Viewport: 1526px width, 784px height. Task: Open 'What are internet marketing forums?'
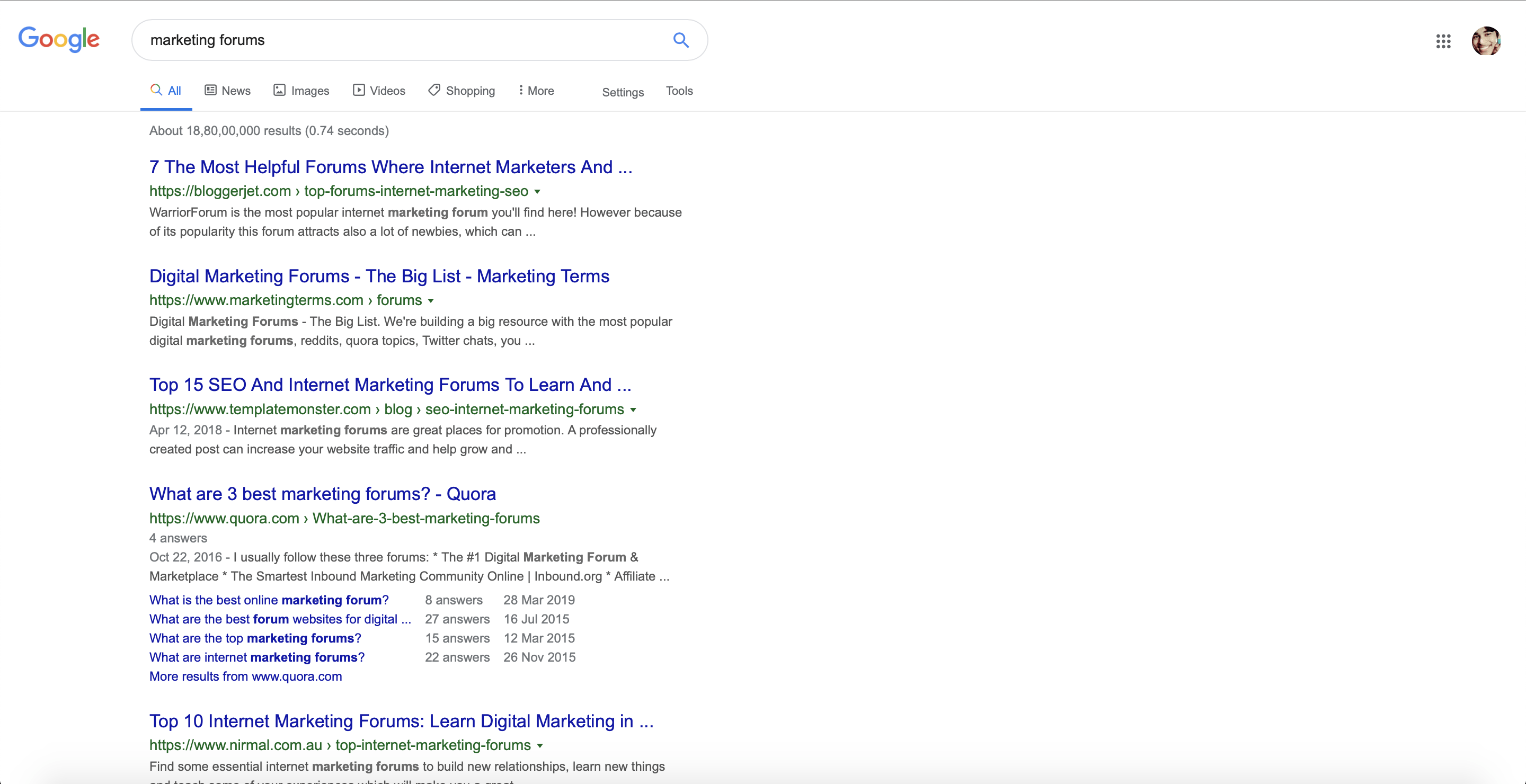pos(257,657)
